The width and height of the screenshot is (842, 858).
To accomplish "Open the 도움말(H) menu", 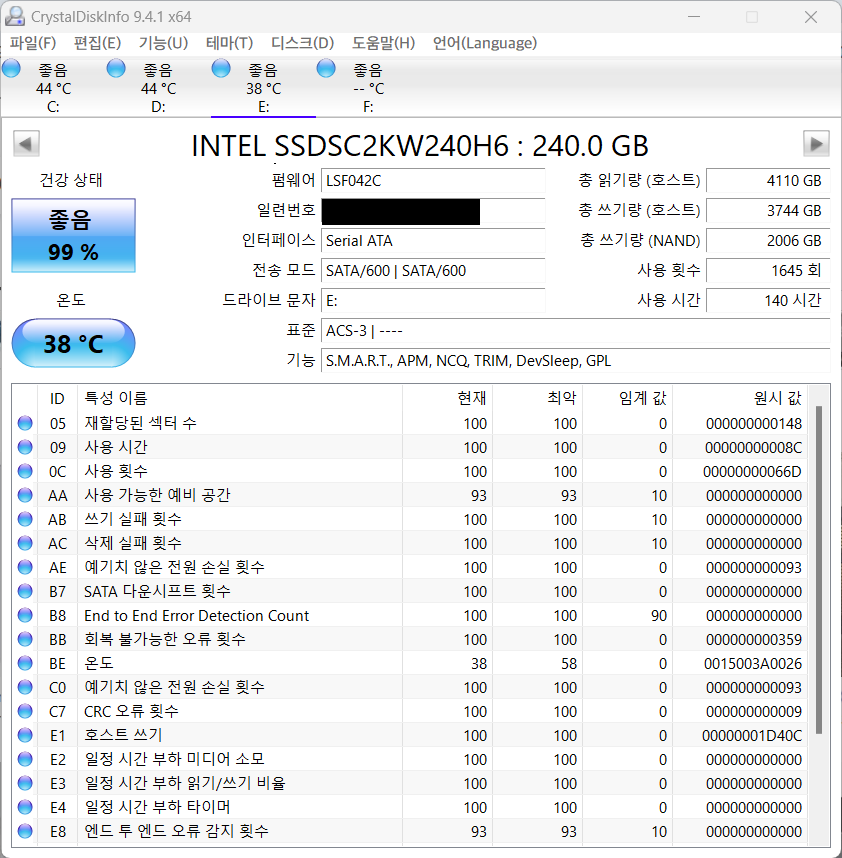I will (383, 43).
